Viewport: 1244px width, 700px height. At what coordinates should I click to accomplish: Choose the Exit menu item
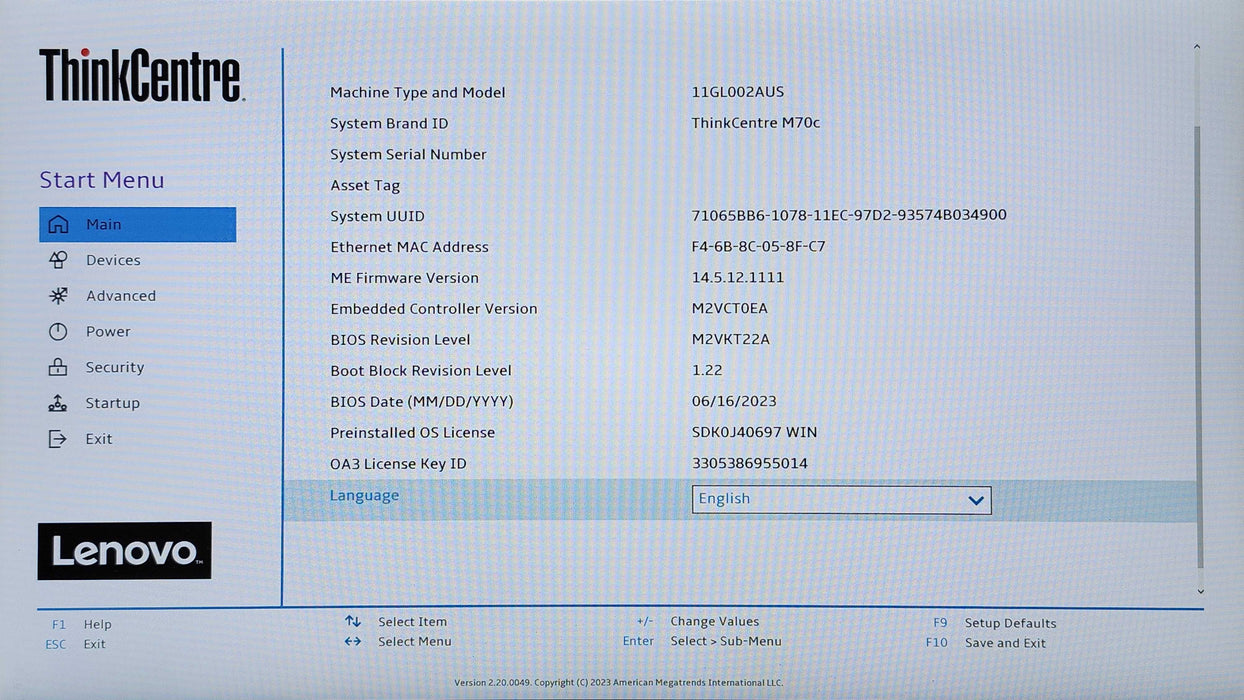(x=99, y=439)
